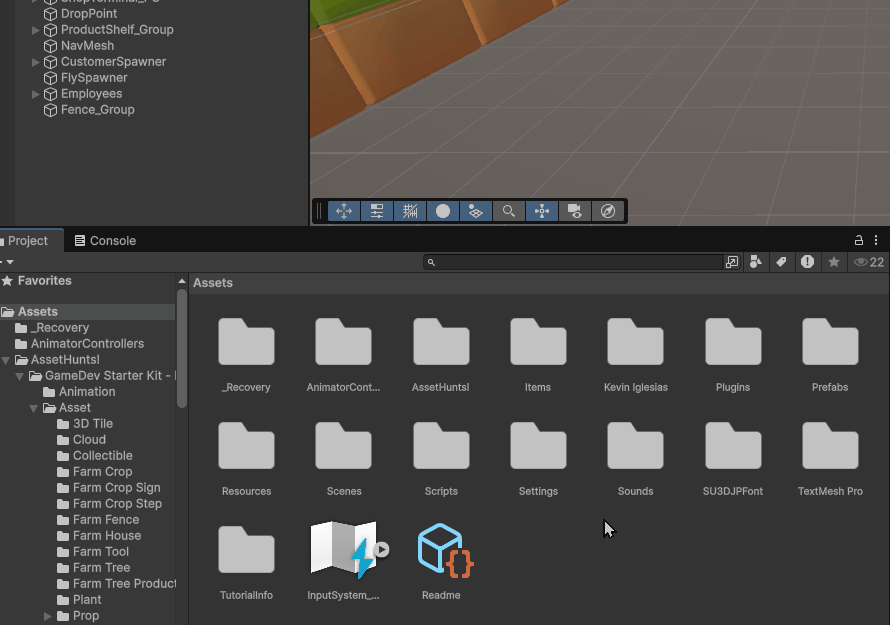The height and width of the screenshot is (625, 890).
Task: Open the search-in-window icon beside search field
Action: click(732, 262)
